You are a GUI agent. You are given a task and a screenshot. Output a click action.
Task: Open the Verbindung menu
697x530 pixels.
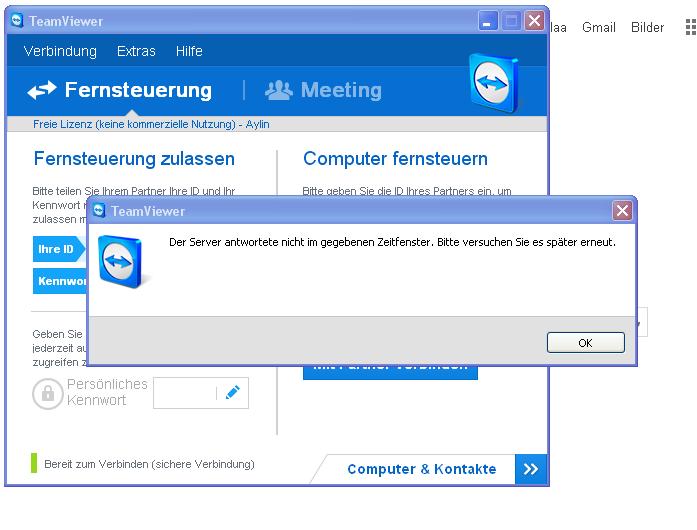pyautogui.click(x=60, y=51)
